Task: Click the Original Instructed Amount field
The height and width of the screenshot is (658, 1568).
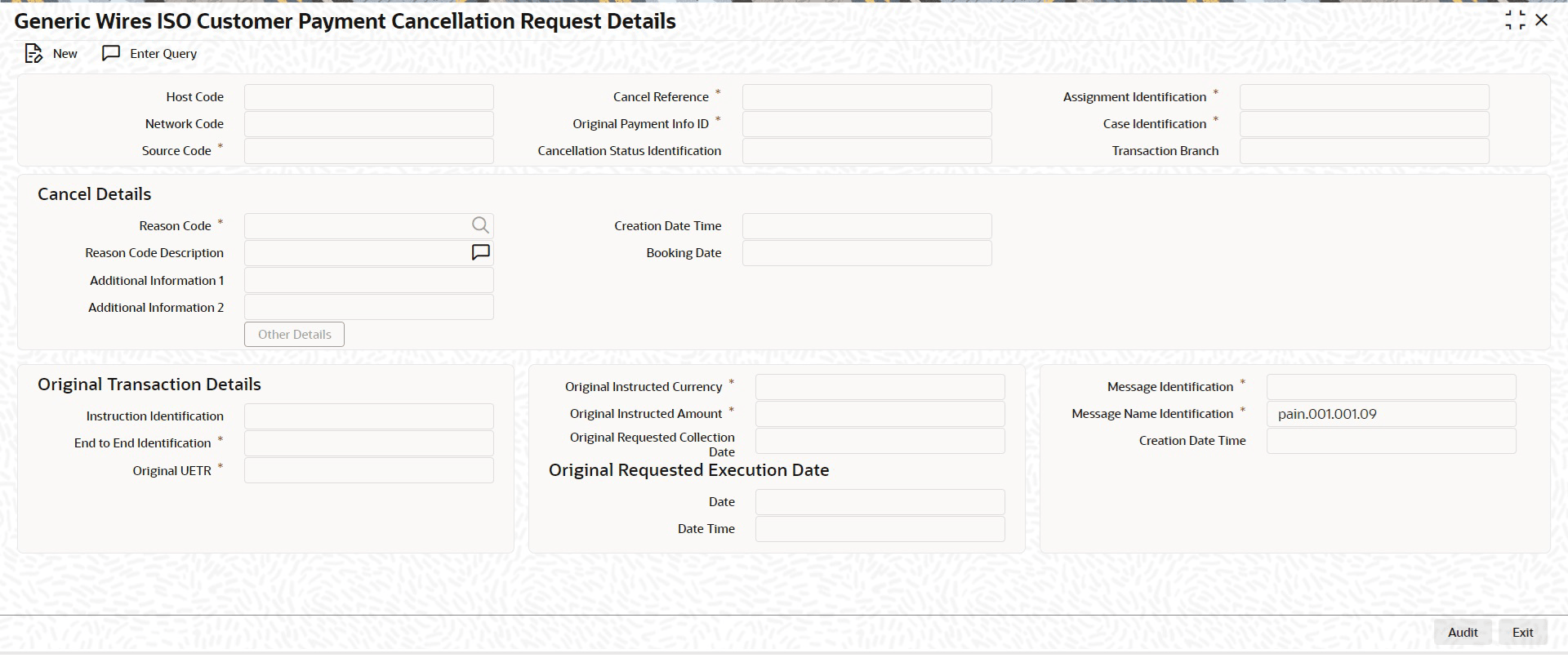Action: pos(880,414)
